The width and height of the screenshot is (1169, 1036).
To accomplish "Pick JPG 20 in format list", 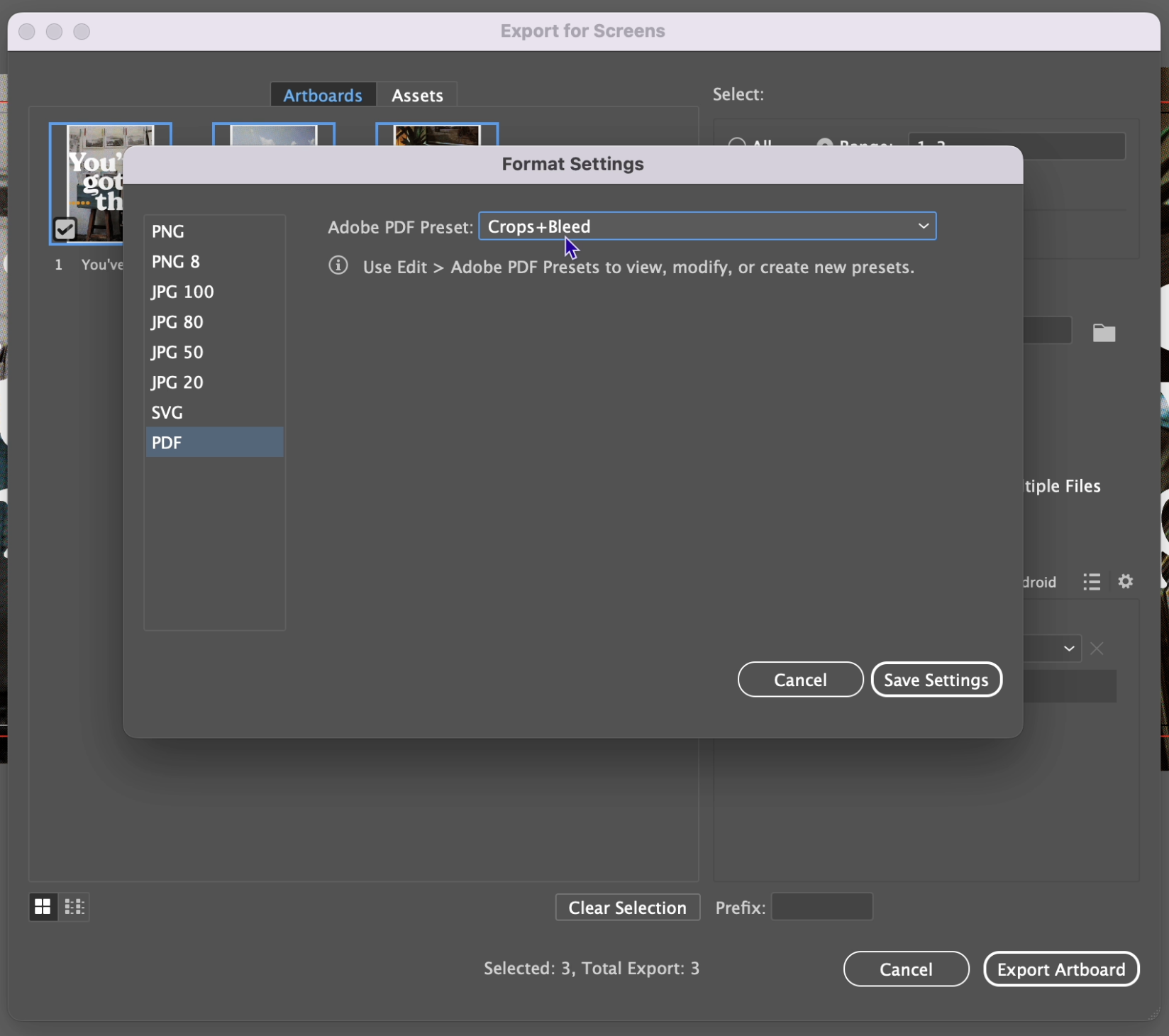I will tap(214, 382).
